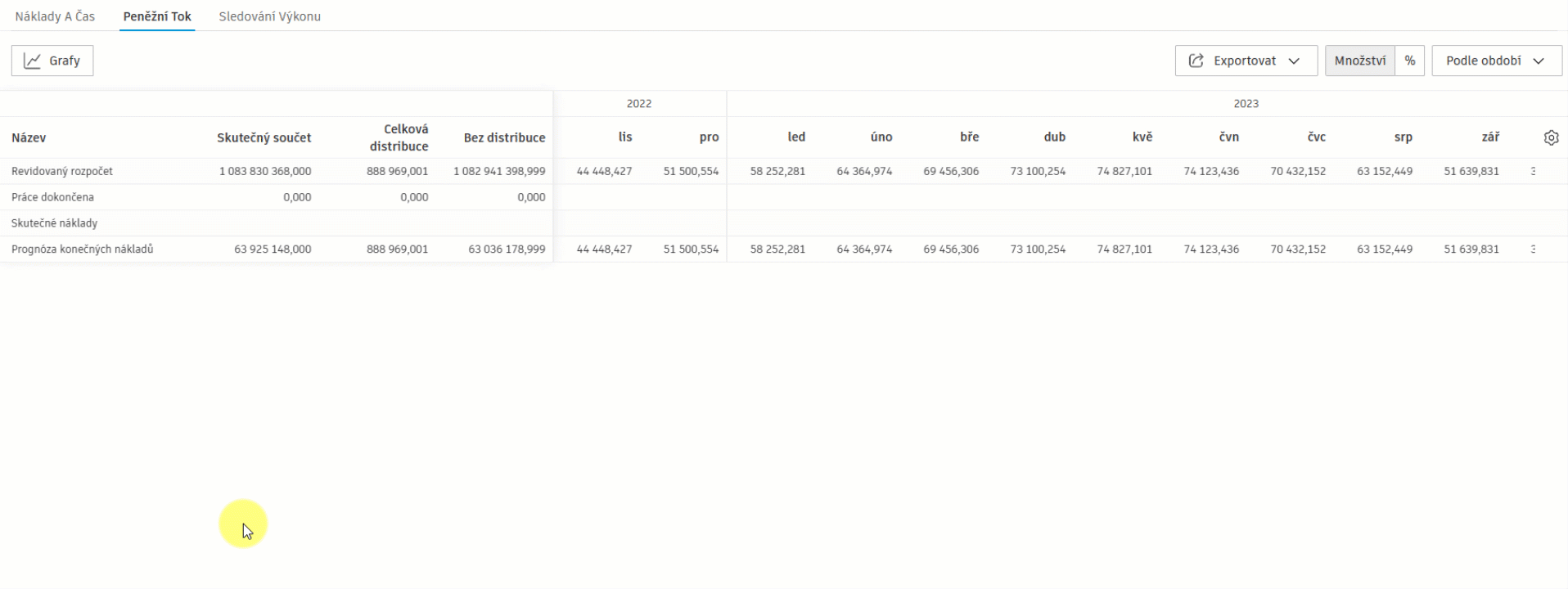1568x589 pixels.
Task: Click the led month column header
Action: coord(796,137)
